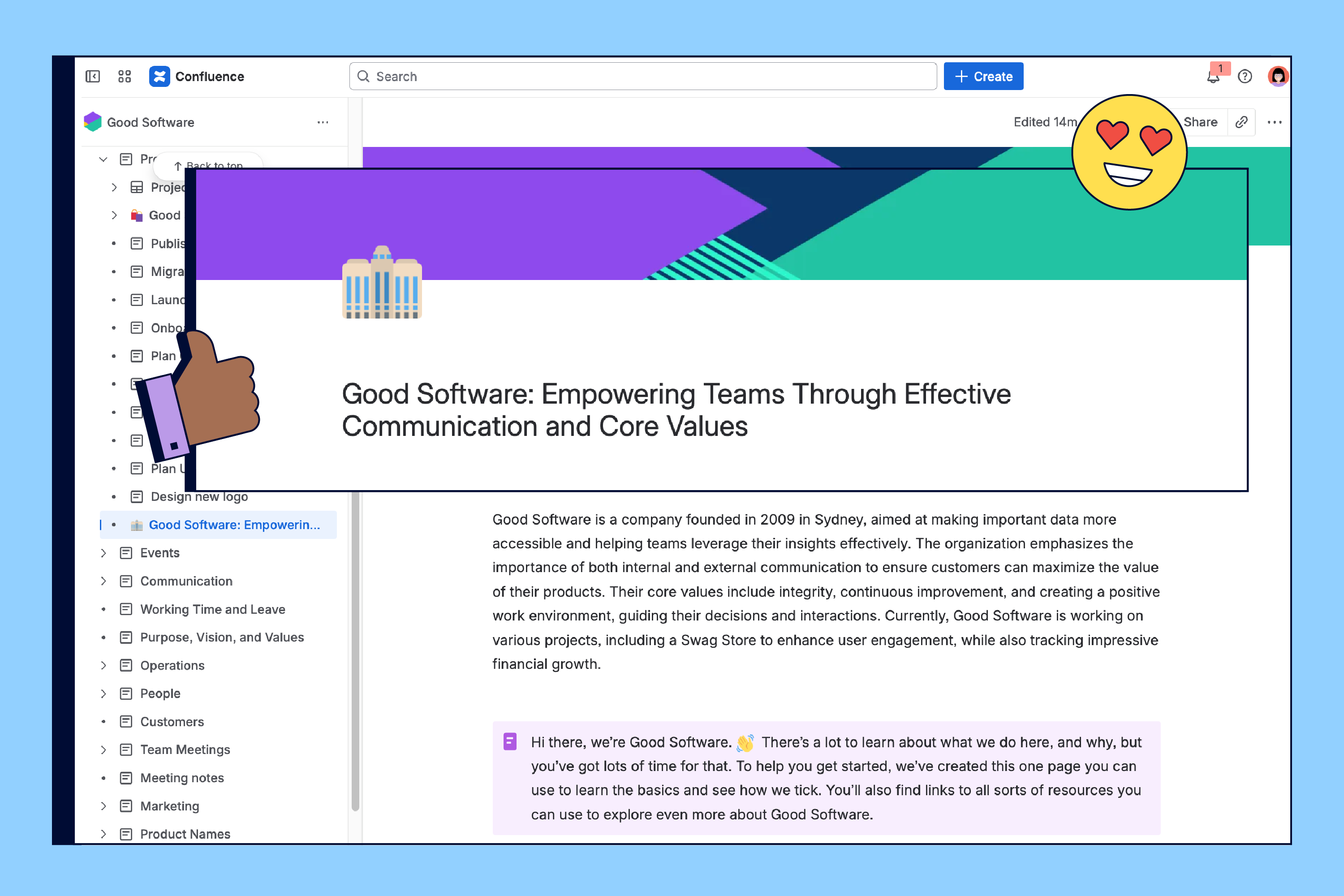This screenshot has height=896, width=1344.
Task: Click the sidebar vertical scrollbar
Action: 355,651
